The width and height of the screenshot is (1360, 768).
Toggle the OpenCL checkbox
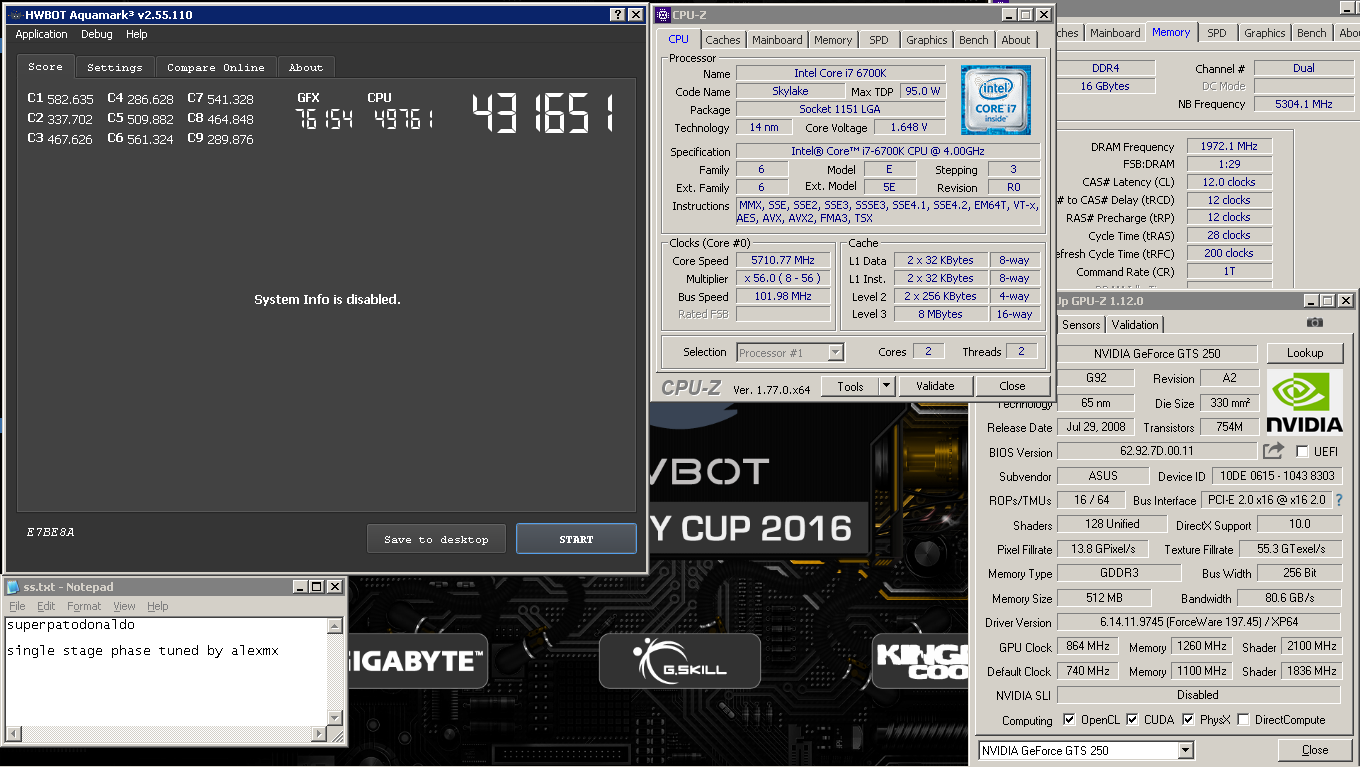(x=1069, y=720)
